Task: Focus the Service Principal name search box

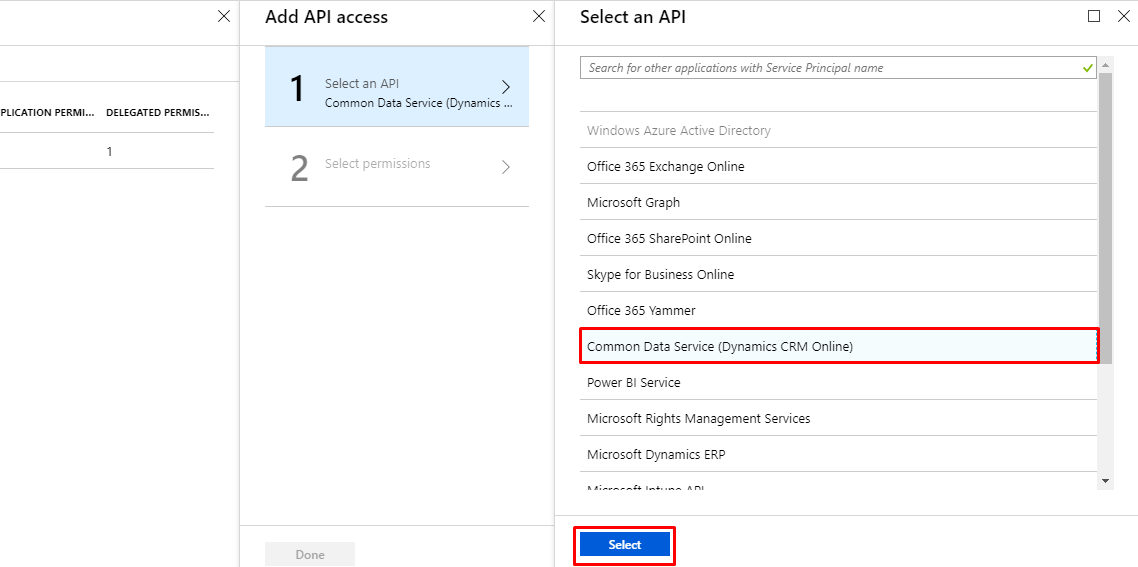Action: coord(830,68)
